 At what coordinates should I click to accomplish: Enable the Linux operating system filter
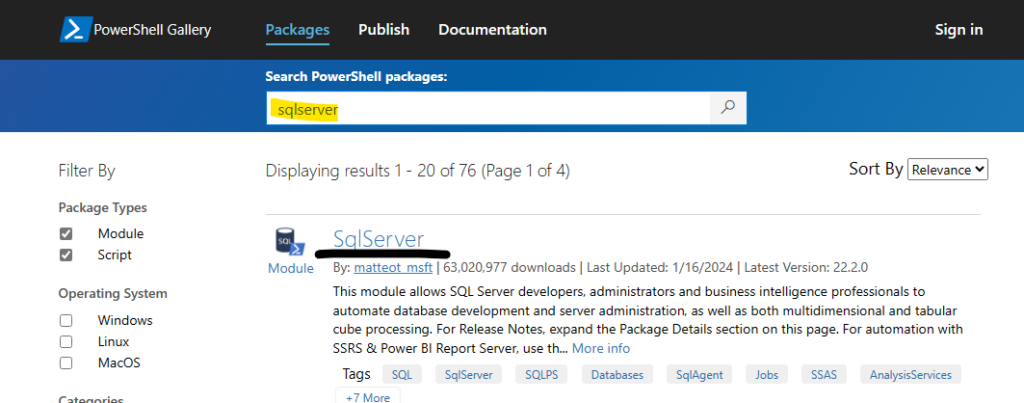coord(66,342)
